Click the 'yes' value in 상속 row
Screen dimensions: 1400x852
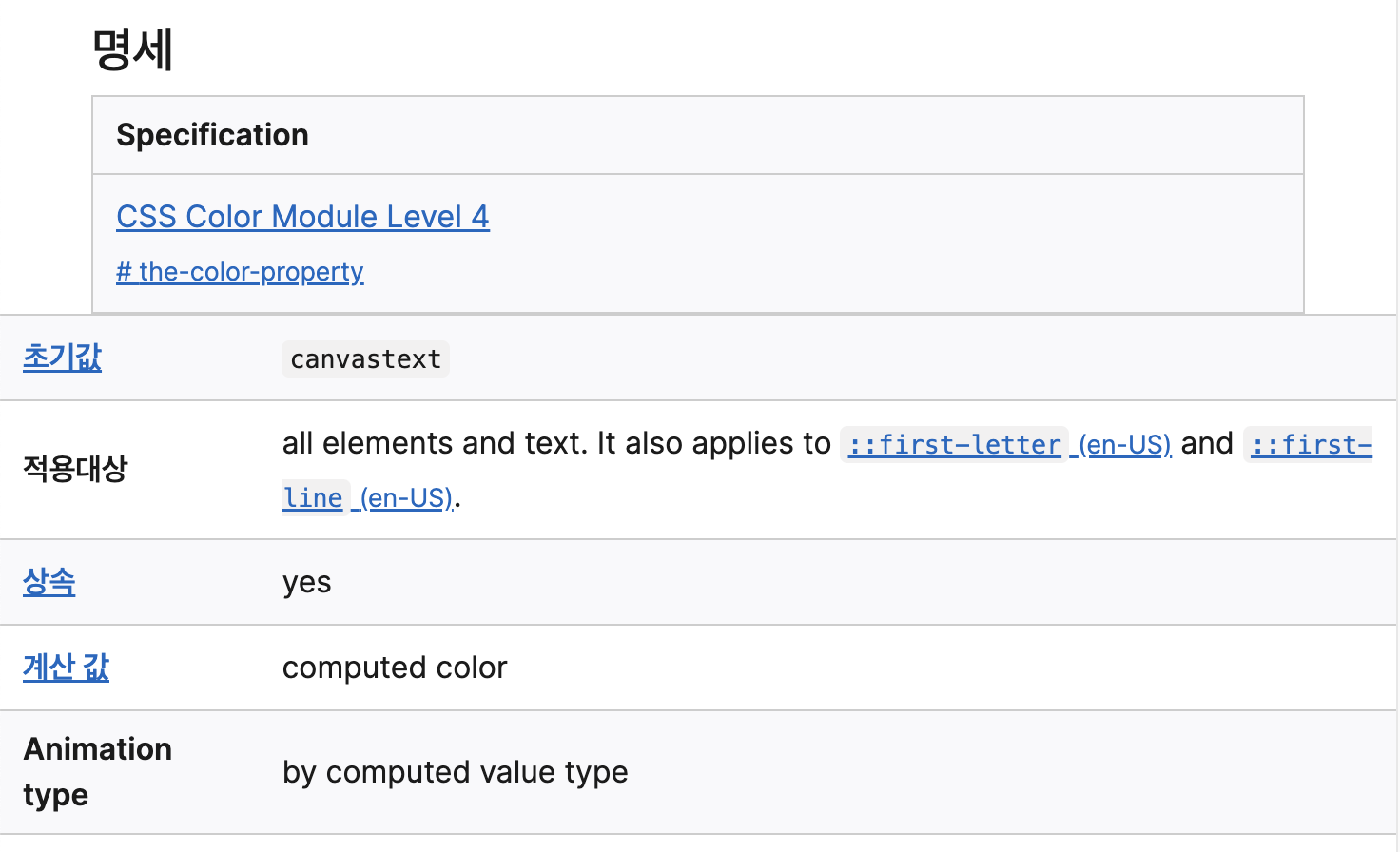point(306,582)
